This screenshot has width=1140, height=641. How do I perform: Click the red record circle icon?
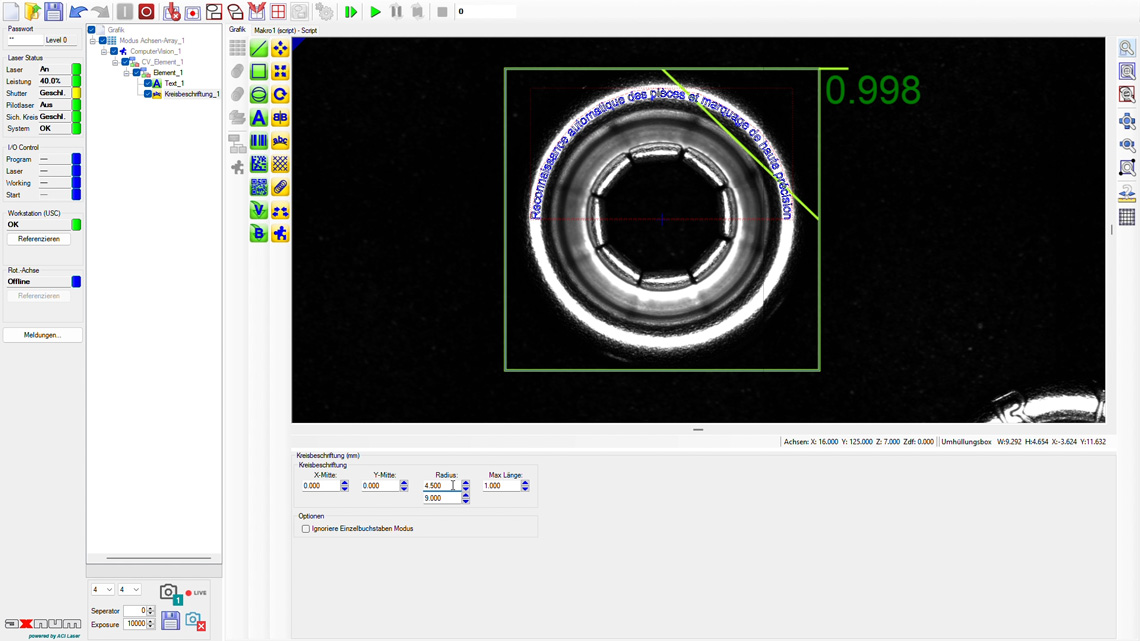click(146, 12)
